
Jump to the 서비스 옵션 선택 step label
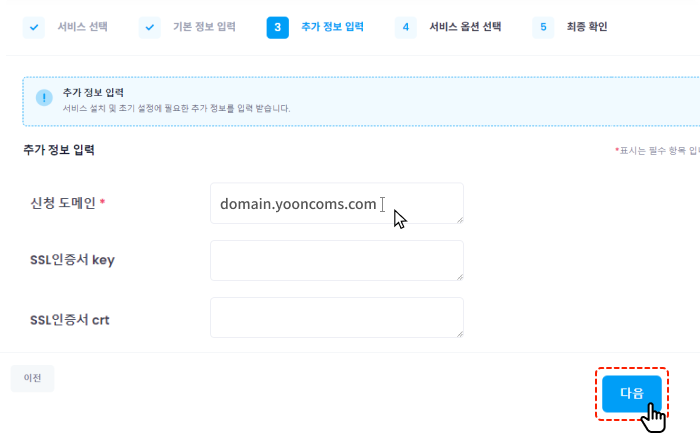pos(465,27)
